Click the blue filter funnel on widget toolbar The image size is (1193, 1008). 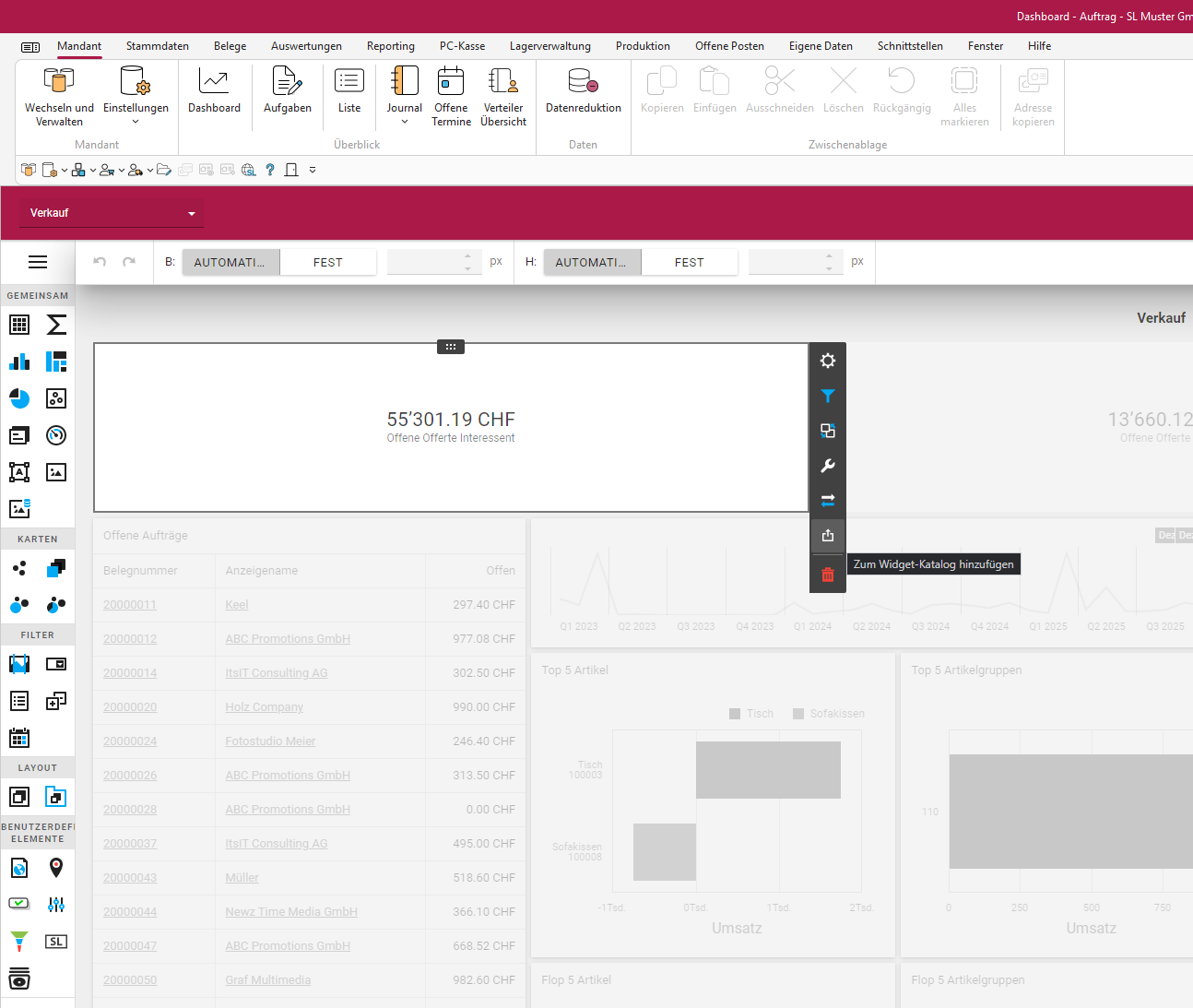click(828, 396)
